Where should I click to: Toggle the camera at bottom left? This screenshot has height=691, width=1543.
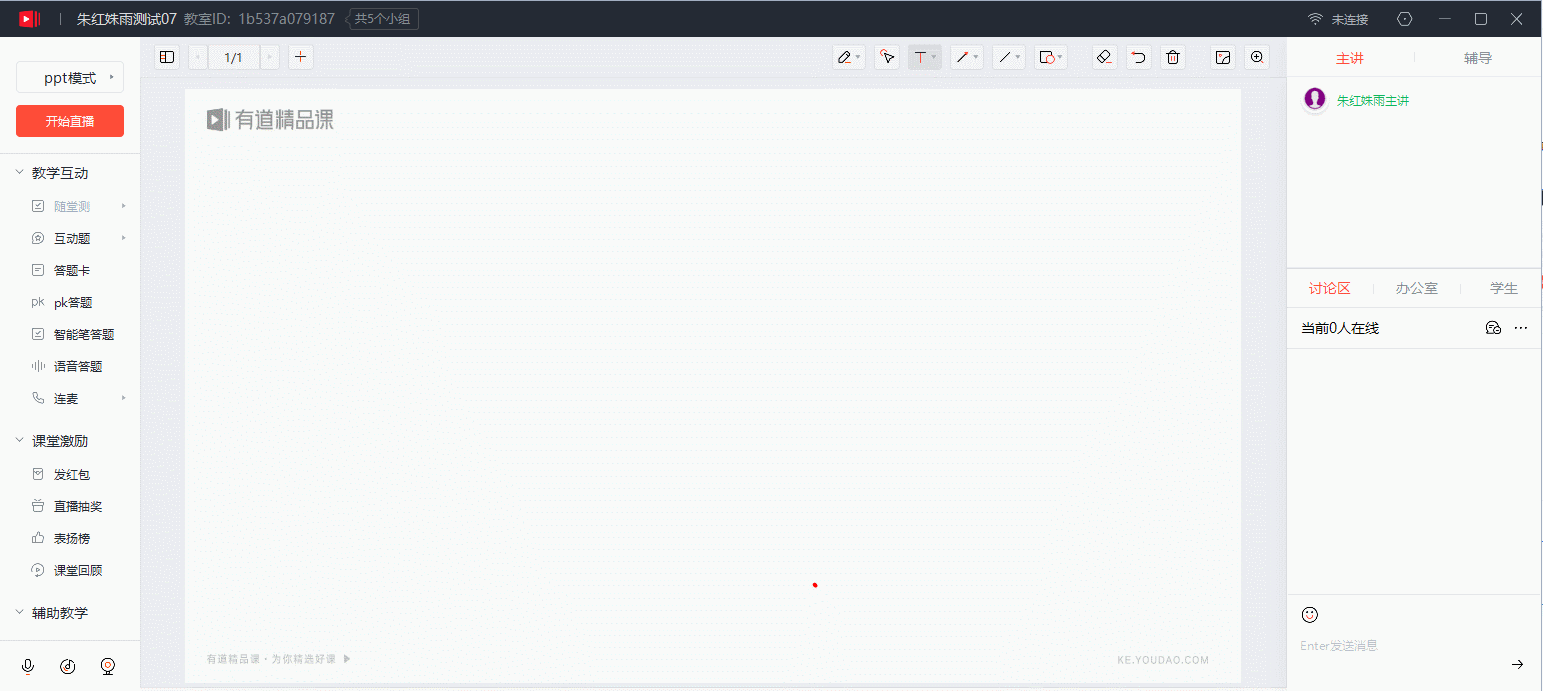click(x=107, y=666)
